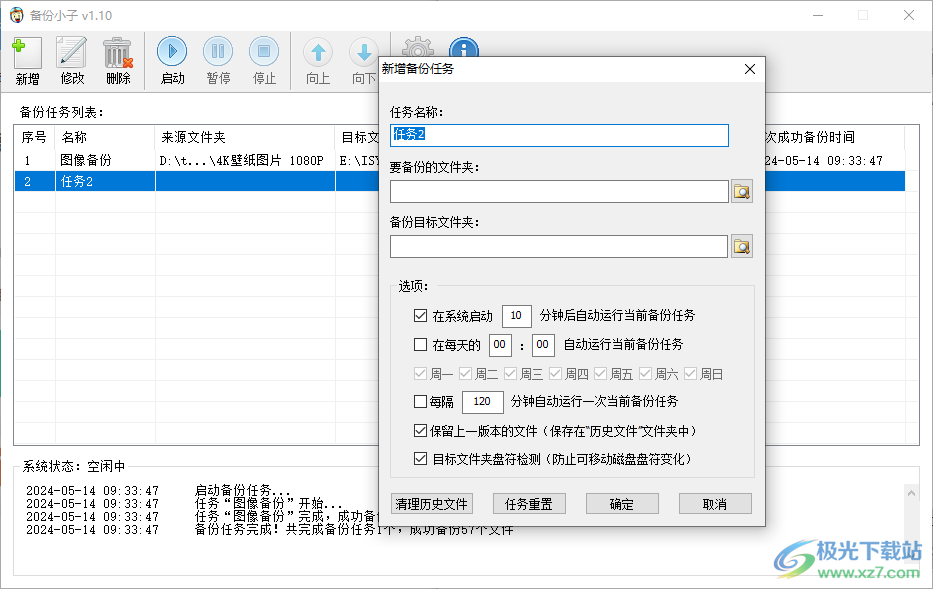This screenshot has height=589, width=933.
Task: Select the 图像备份 task row
Action: [x=86, y=160]
